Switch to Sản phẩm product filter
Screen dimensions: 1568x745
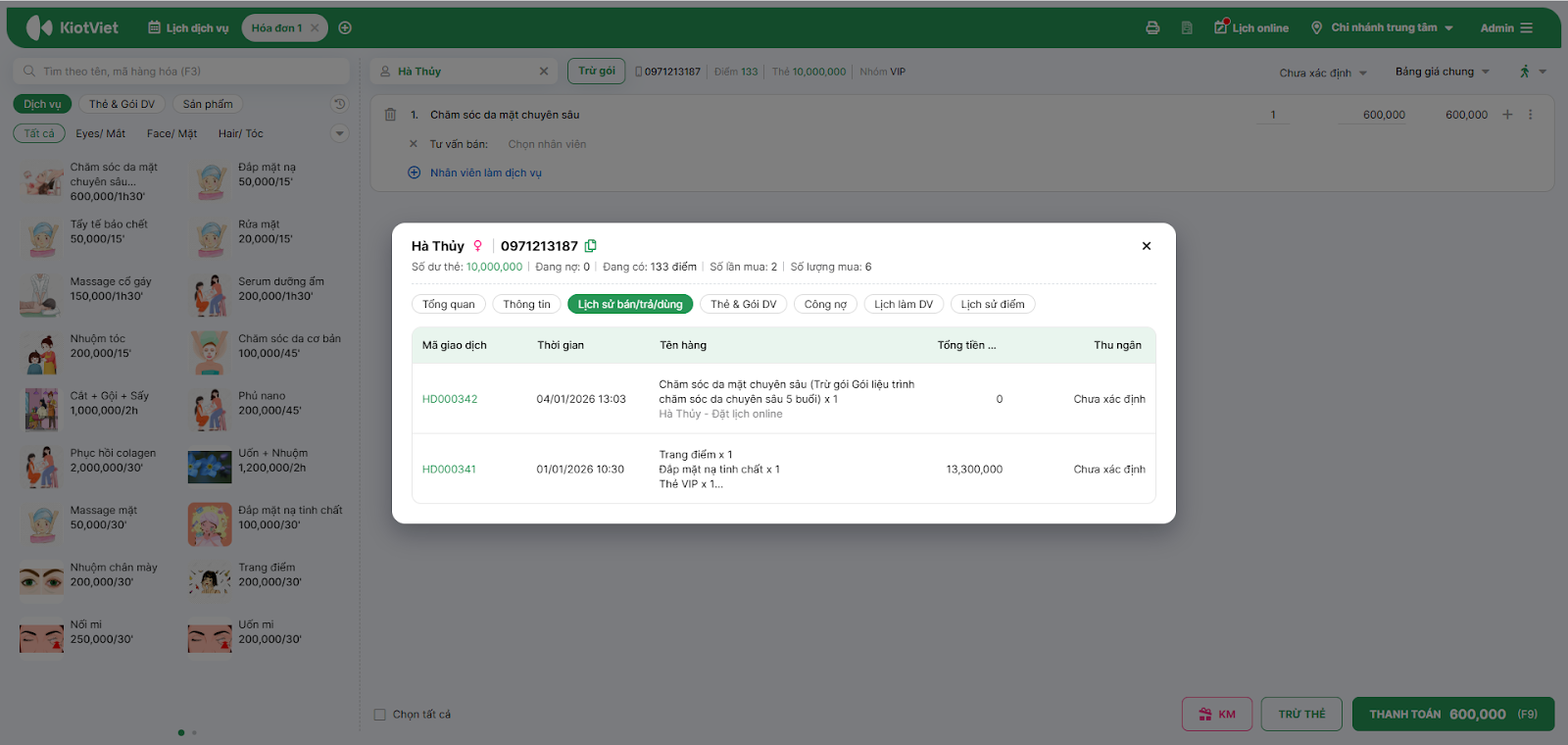tap(208, 104)
